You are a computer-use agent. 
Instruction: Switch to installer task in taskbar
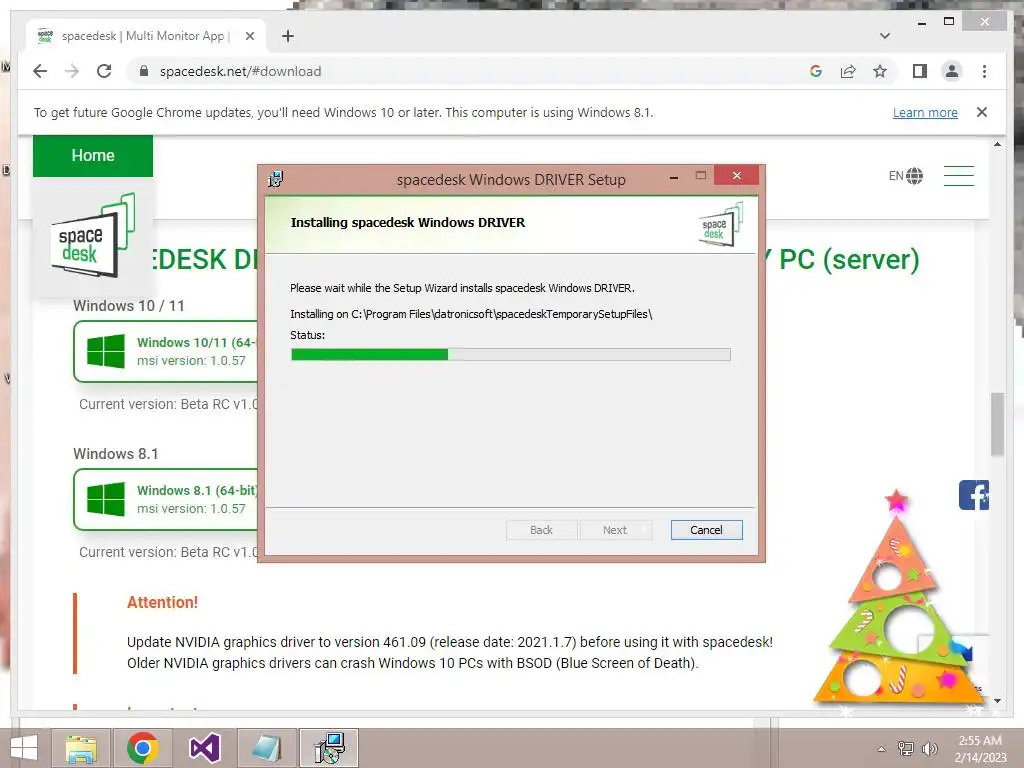pyautogui.click(x=329, y=748)
